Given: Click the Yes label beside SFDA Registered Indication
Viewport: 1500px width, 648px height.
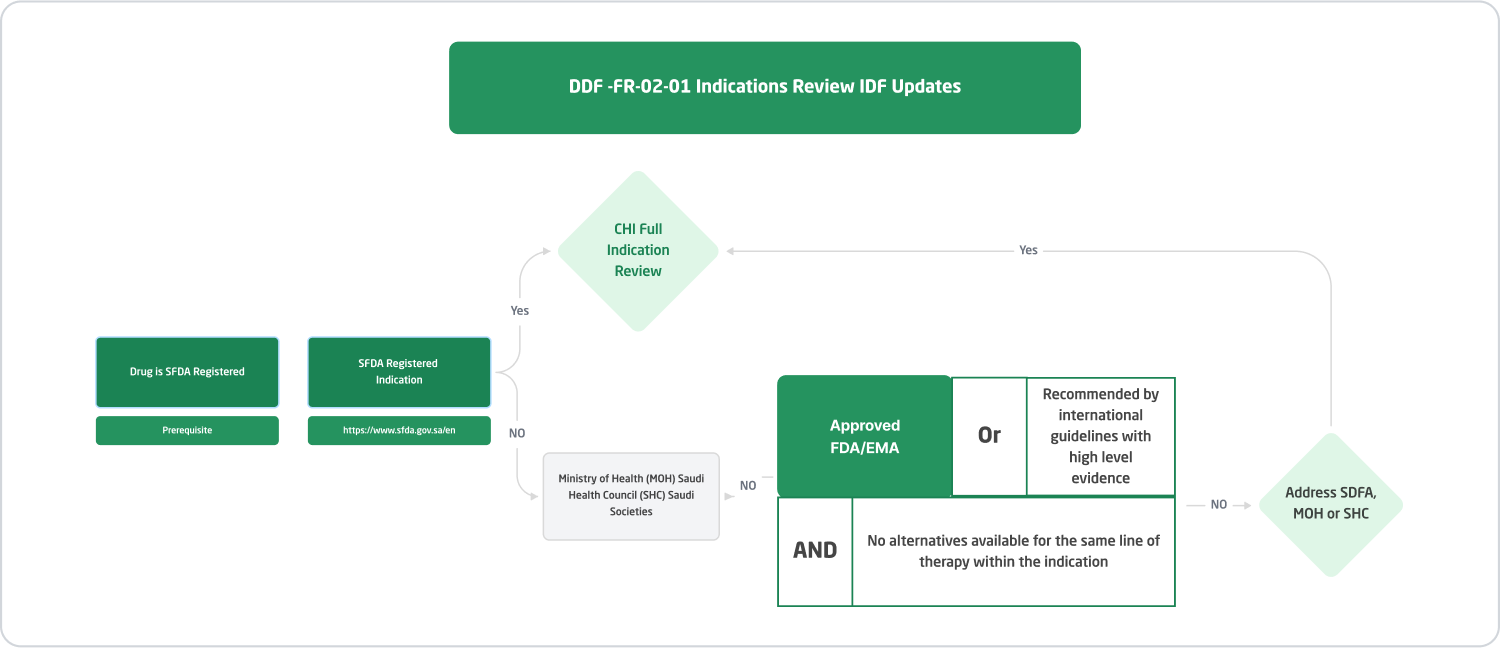Looking at the screenshot, I should click(x=519, y=311).
